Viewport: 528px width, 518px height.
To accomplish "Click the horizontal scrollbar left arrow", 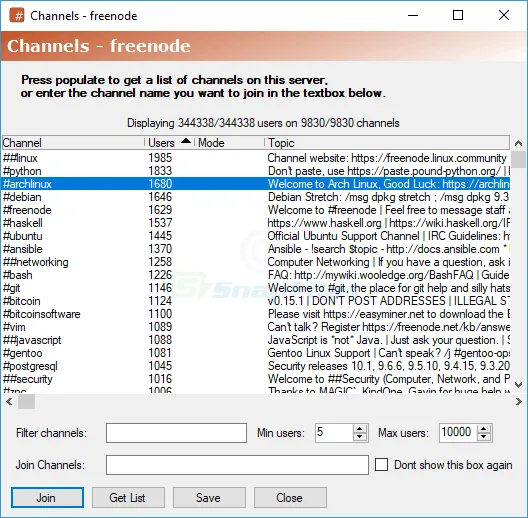I will (x=9, y=401).
